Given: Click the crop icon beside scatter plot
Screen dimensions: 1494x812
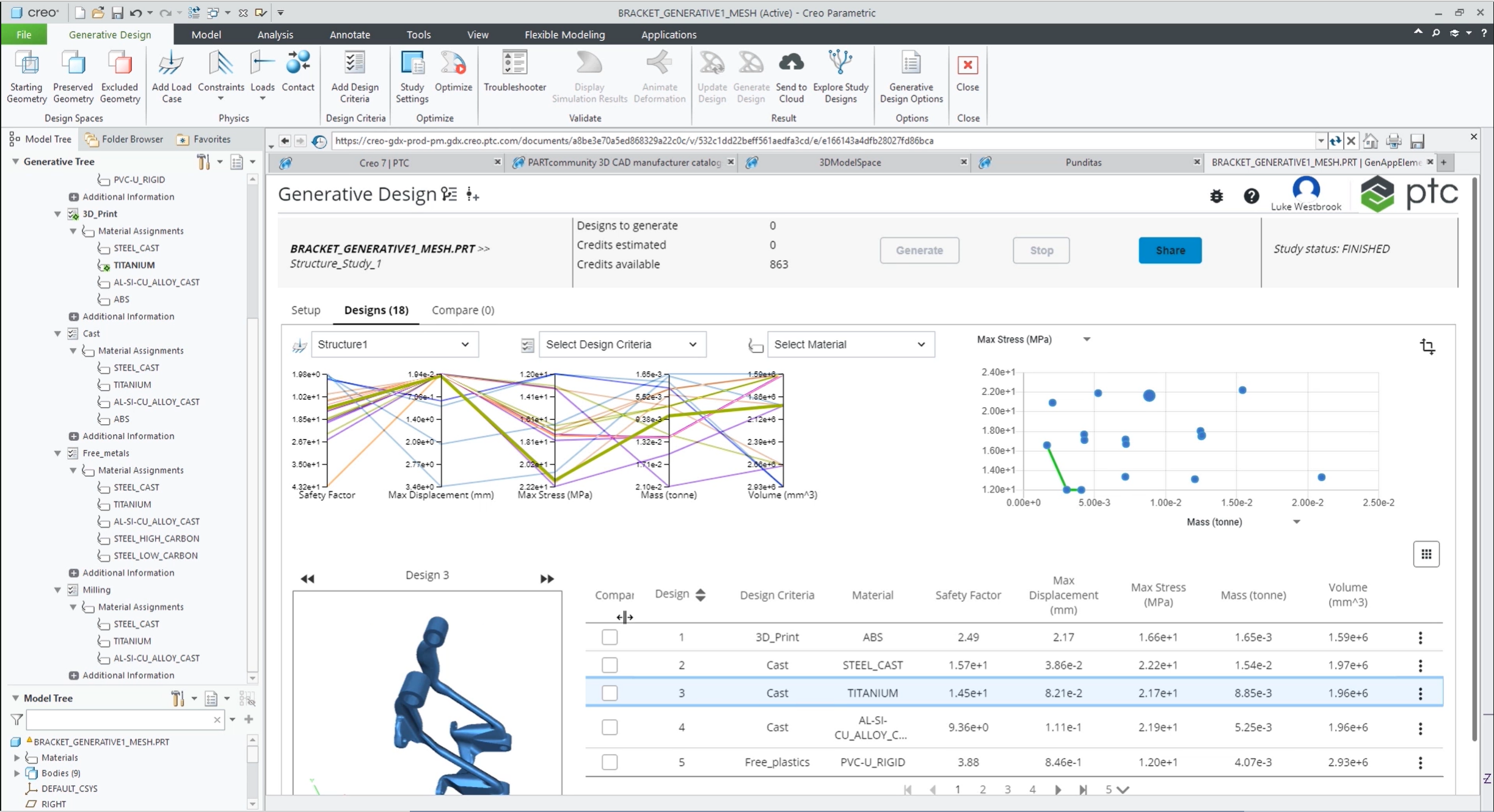Looking at the screenshot, I should click(x=1427, y=346).
